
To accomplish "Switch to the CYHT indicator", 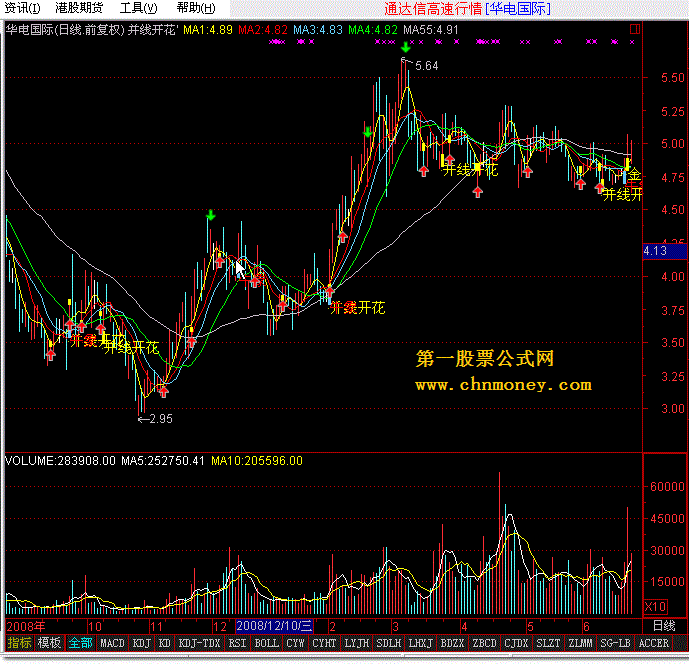I will point(324,643).
